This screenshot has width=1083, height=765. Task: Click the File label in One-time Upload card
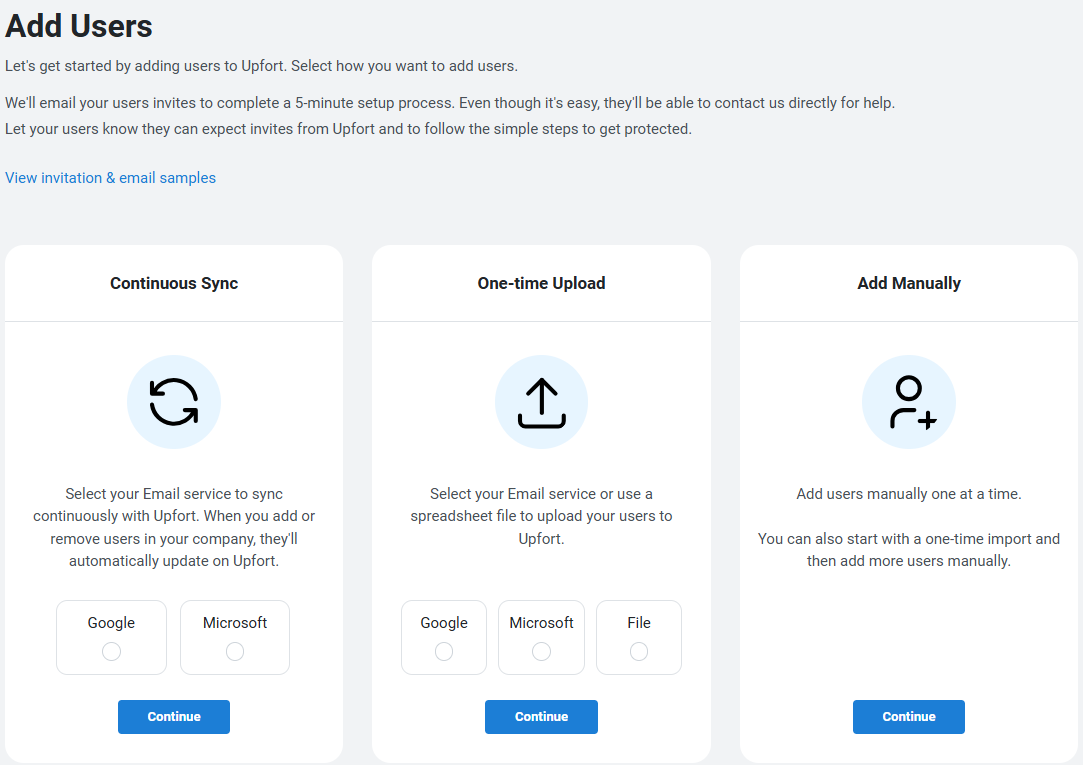coord(639,623)
